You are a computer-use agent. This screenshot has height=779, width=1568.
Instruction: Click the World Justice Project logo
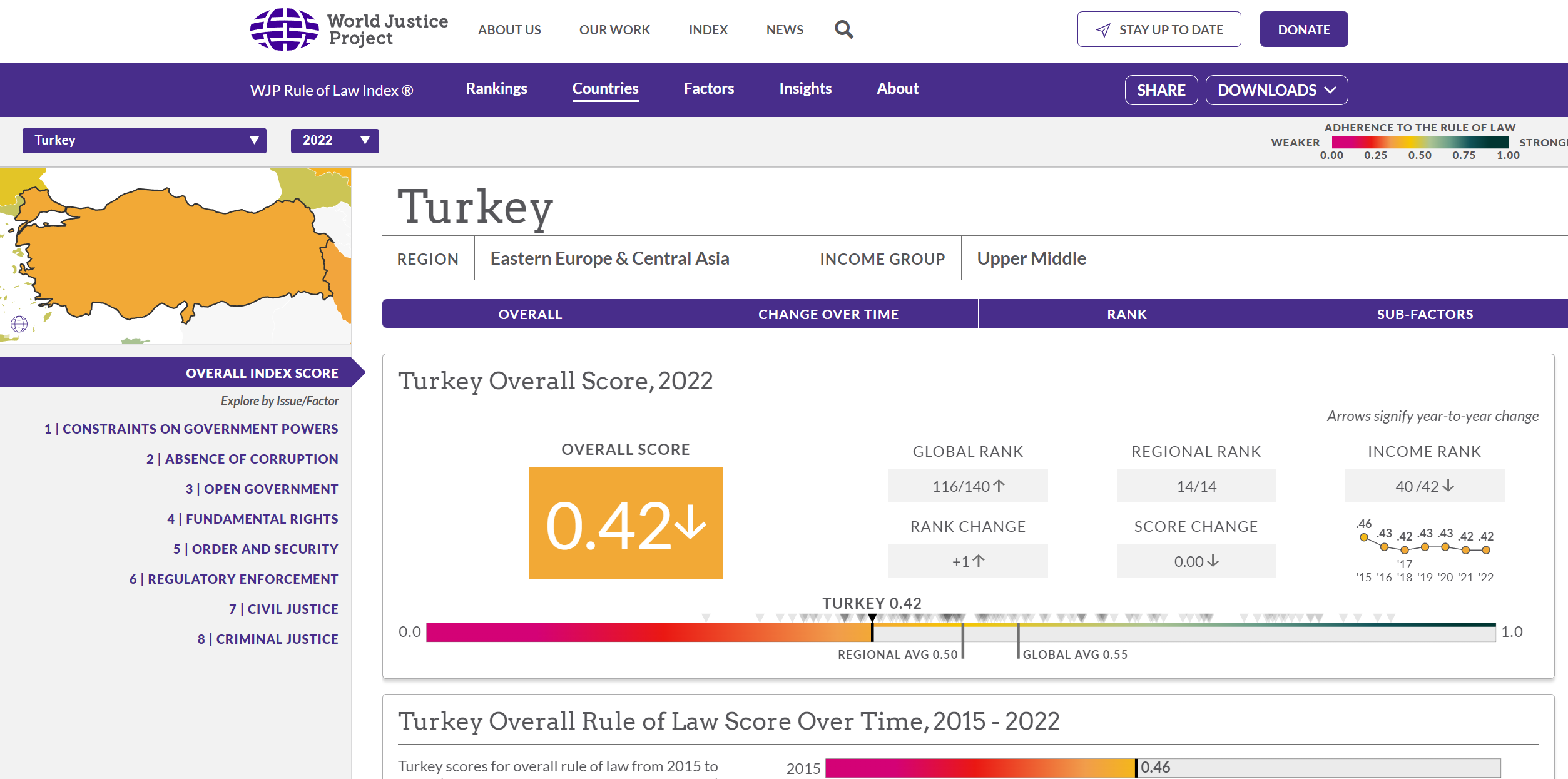[349, 29]
